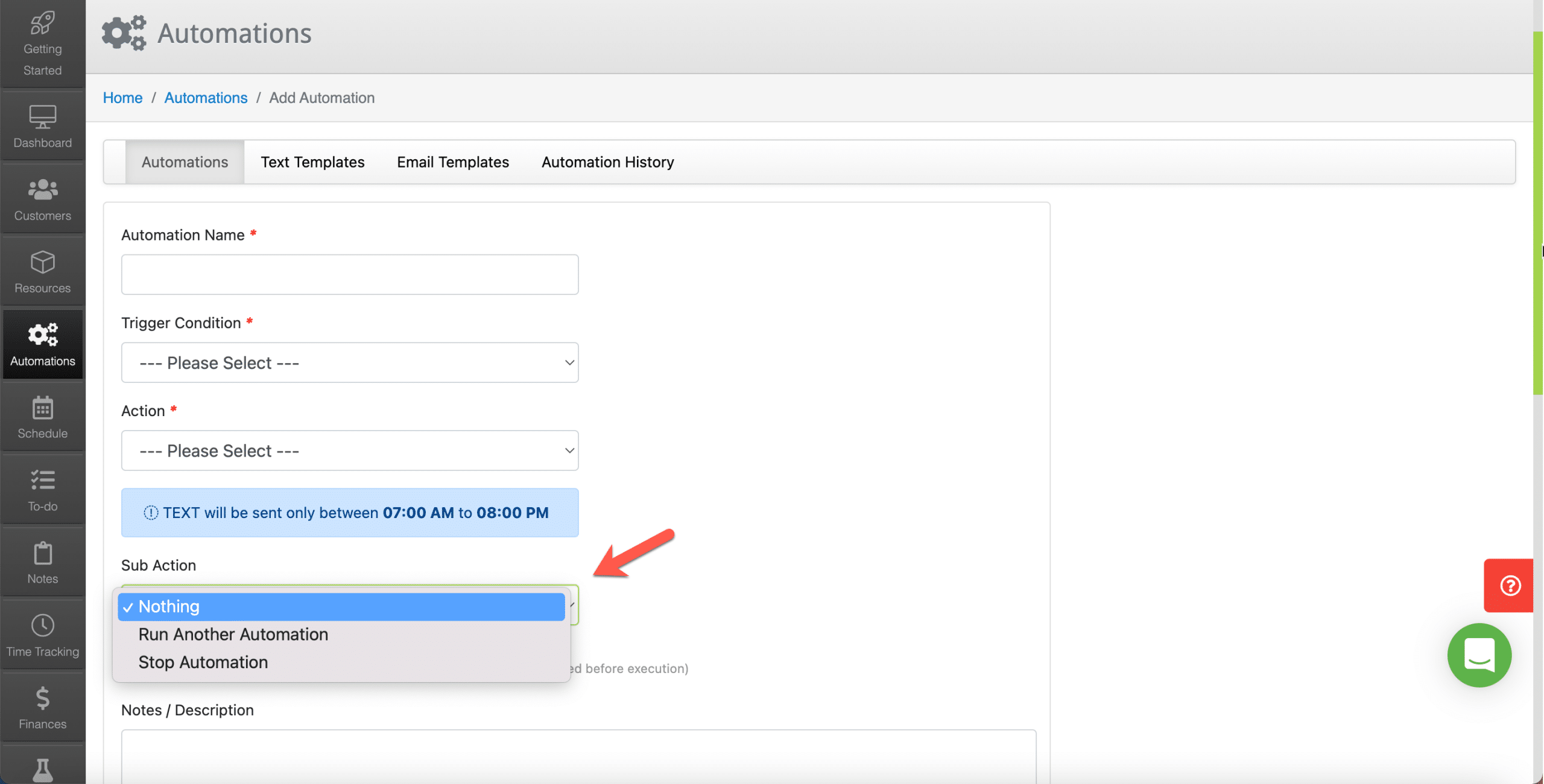Select the Automations gears icon in sidebar
This screenshot has width=1544, height=784.
point(42,344)
